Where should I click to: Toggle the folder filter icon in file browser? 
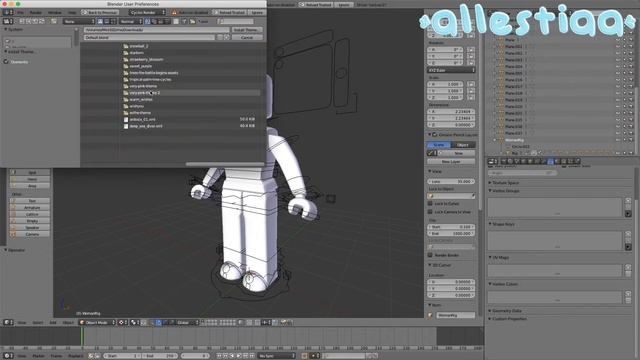192,21
